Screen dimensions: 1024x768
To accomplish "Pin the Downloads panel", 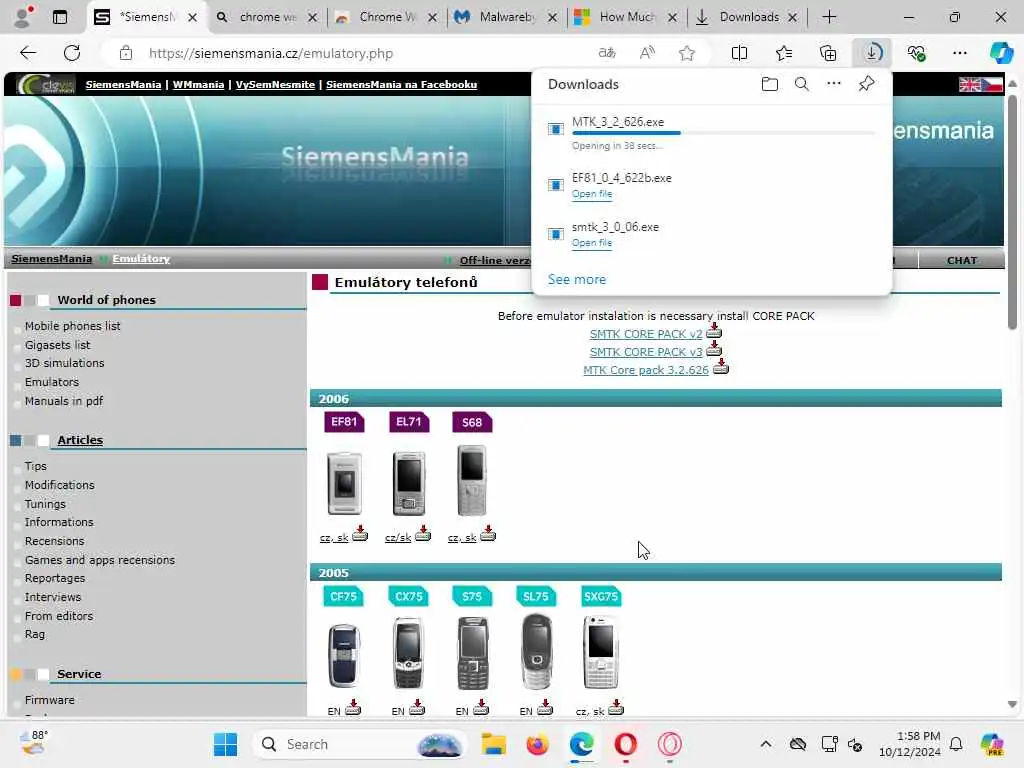I will (x=866, y=84).
